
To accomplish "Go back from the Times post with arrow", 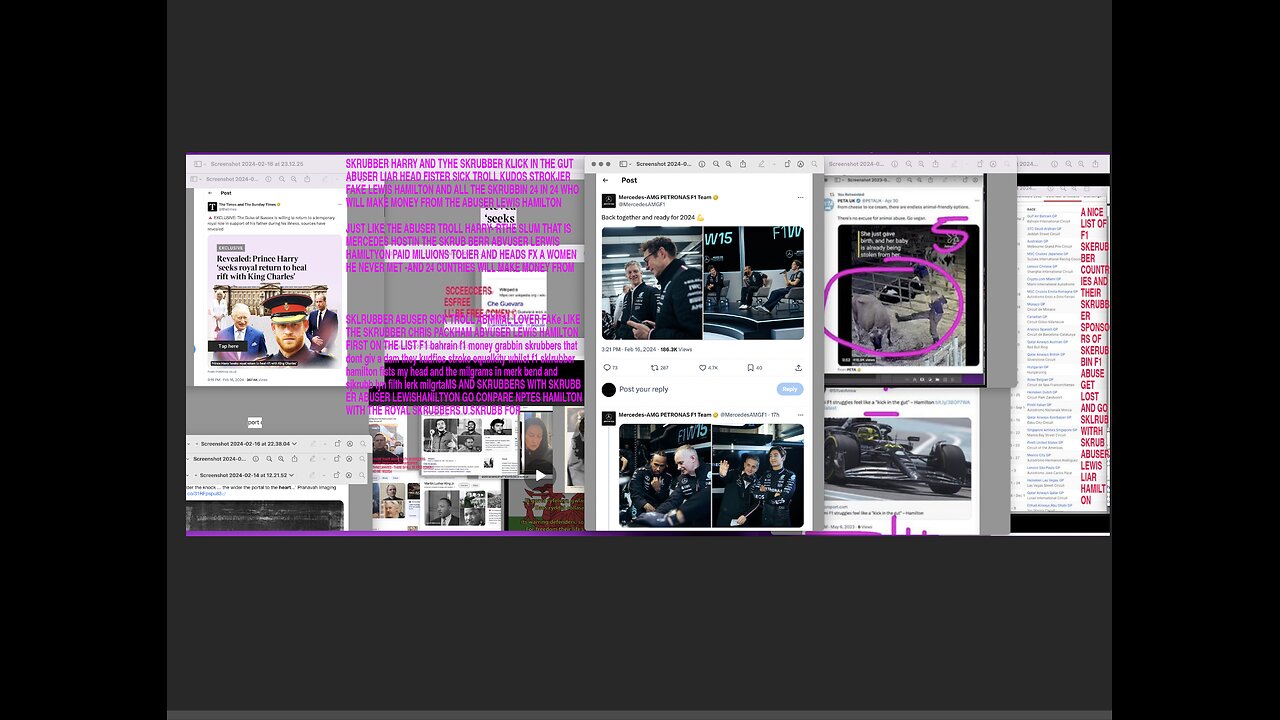I will pos(210,193).
